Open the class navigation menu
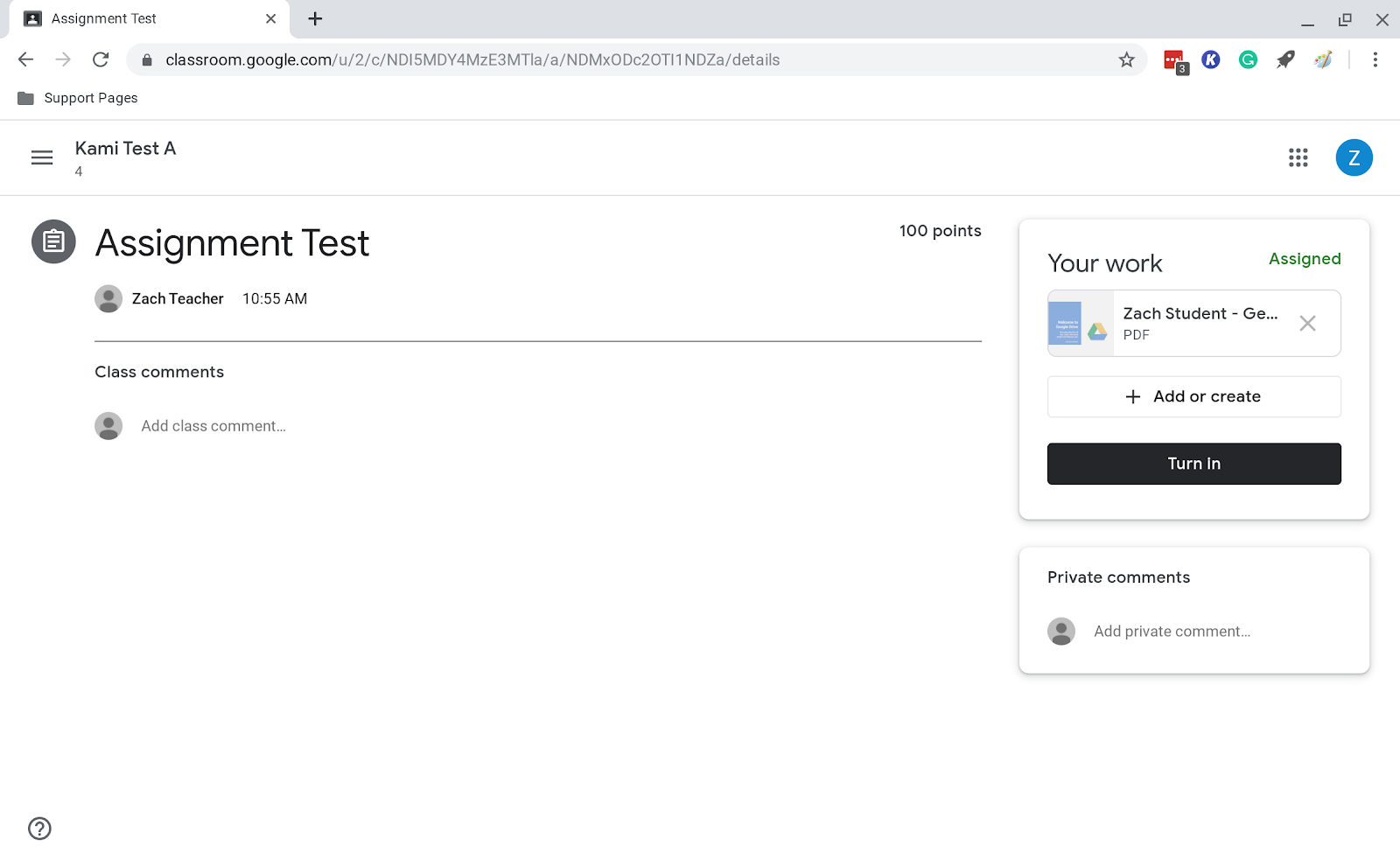This screenshot has height=867, width=1400. (41, 157)
